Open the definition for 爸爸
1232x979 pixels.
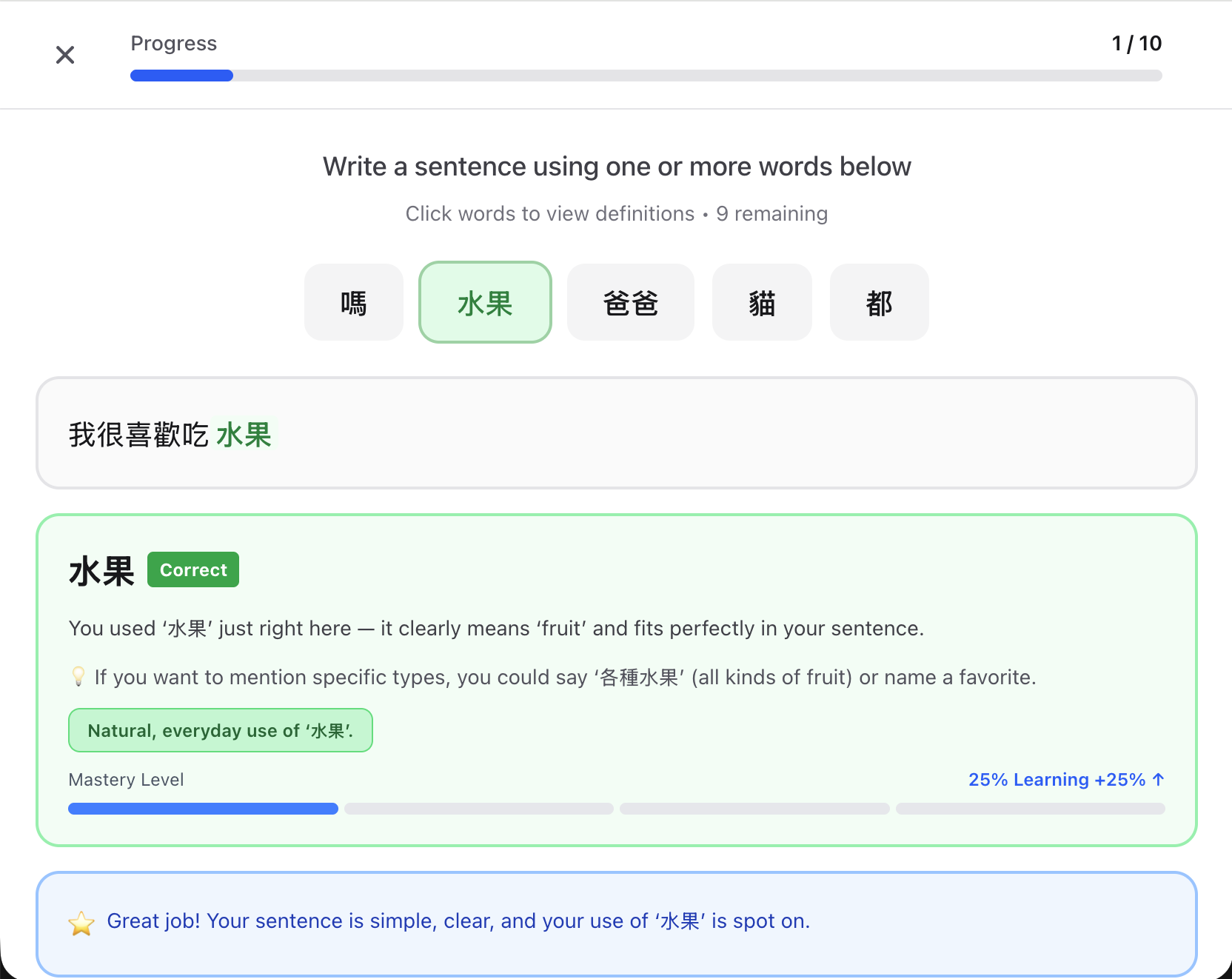(x=630, y=303)
